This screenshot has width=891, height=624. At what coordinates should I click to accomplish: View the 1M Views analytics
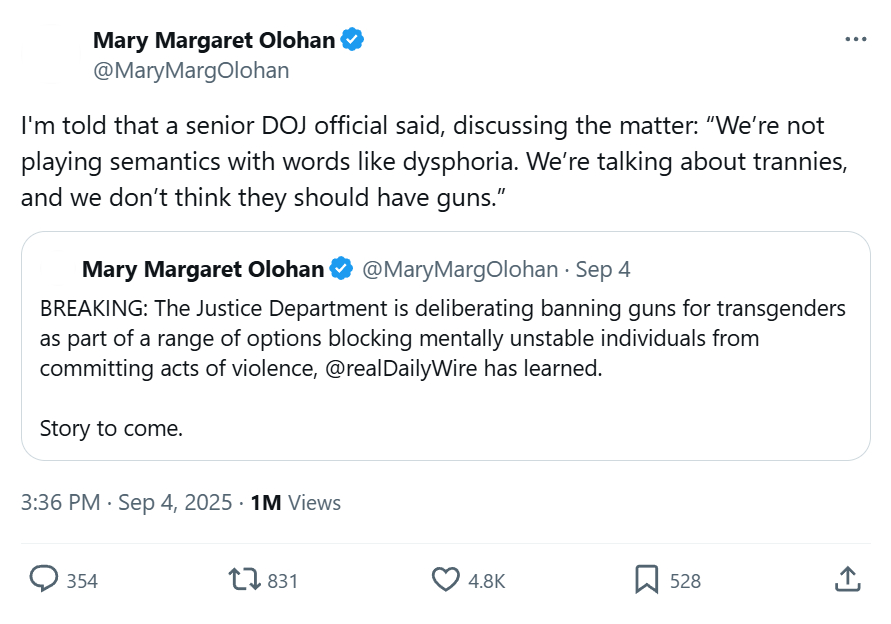tap(296, 502)
